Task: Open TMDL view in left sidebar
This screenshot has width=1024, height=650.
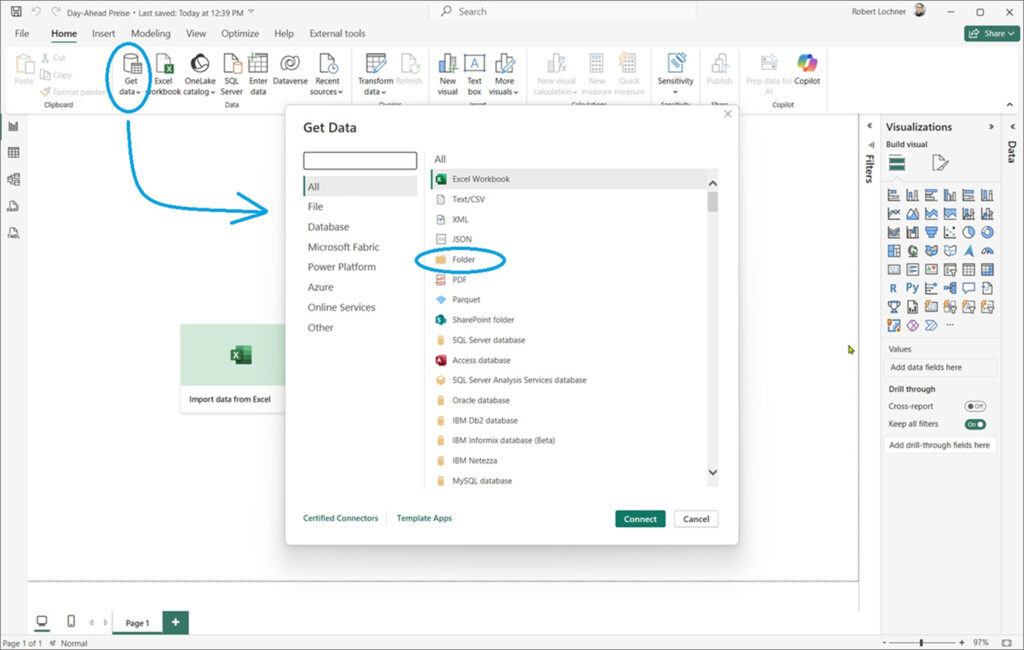Action: click(13, 233)
